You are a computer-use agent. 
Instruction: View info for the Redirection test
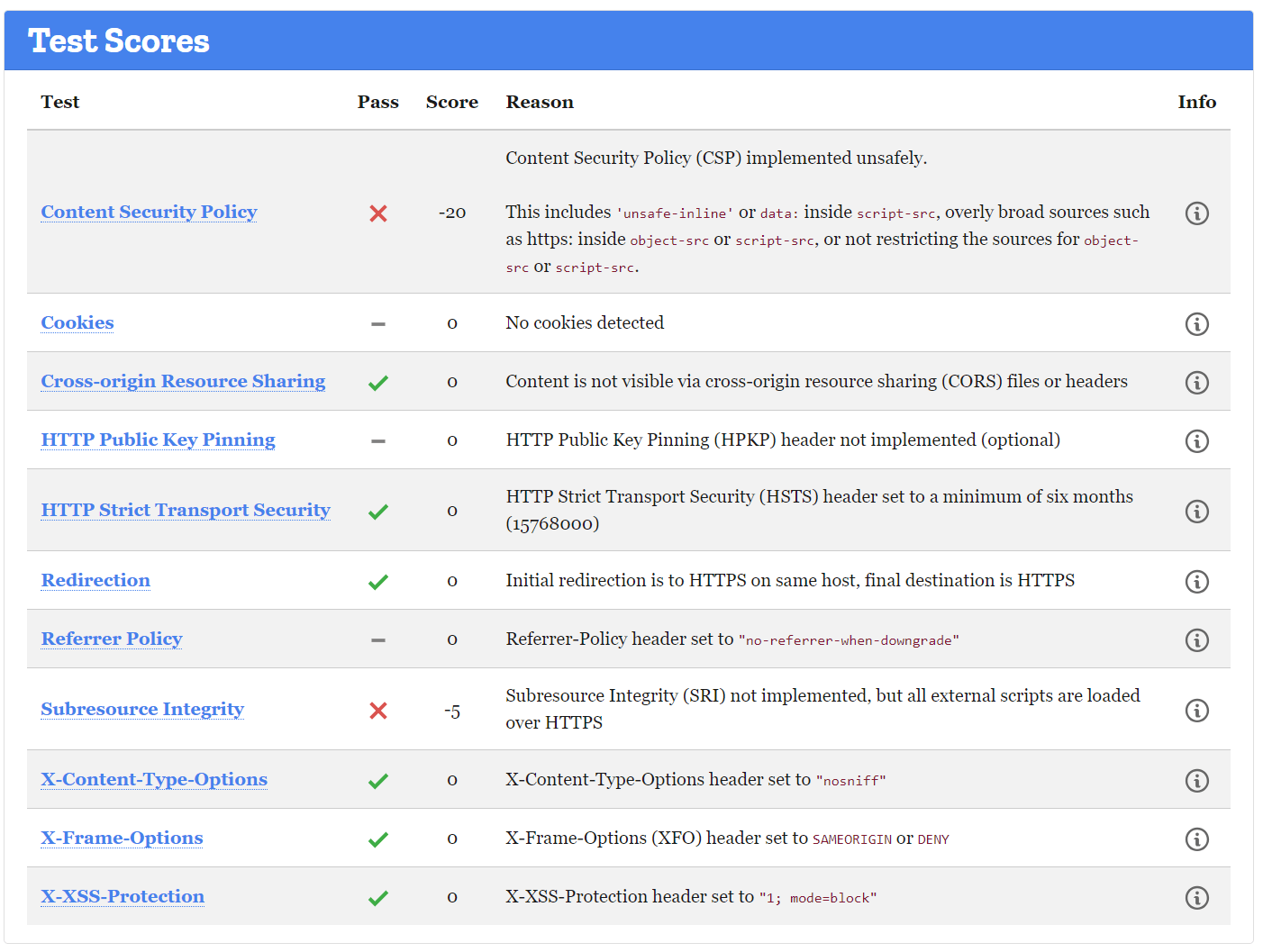click(1196, 581)
